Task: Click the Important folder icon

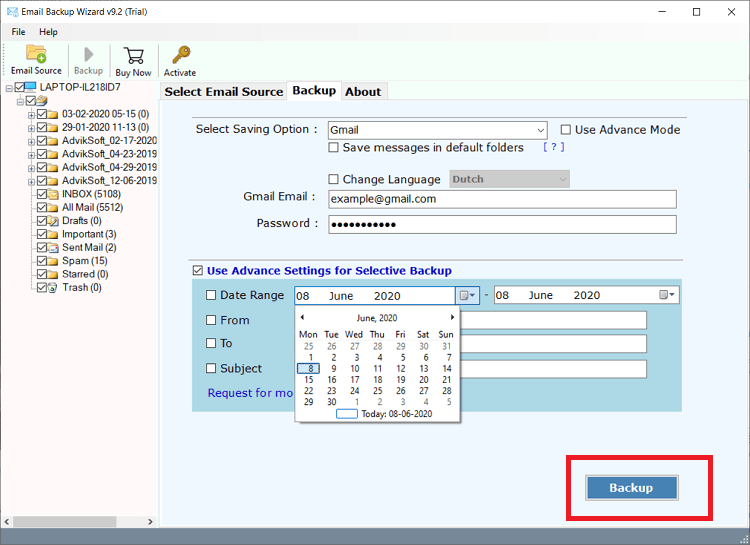Action: pyautogui.click(x=53, y=234)
